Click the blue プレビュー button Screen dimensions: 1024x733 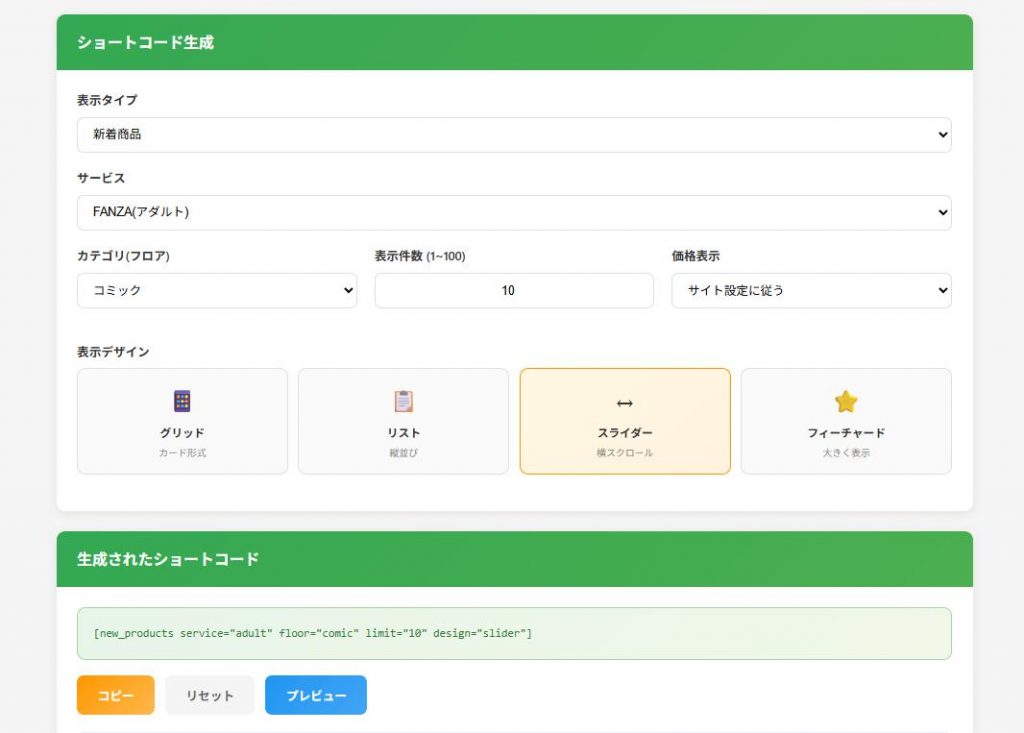click(x=316, y=695)
